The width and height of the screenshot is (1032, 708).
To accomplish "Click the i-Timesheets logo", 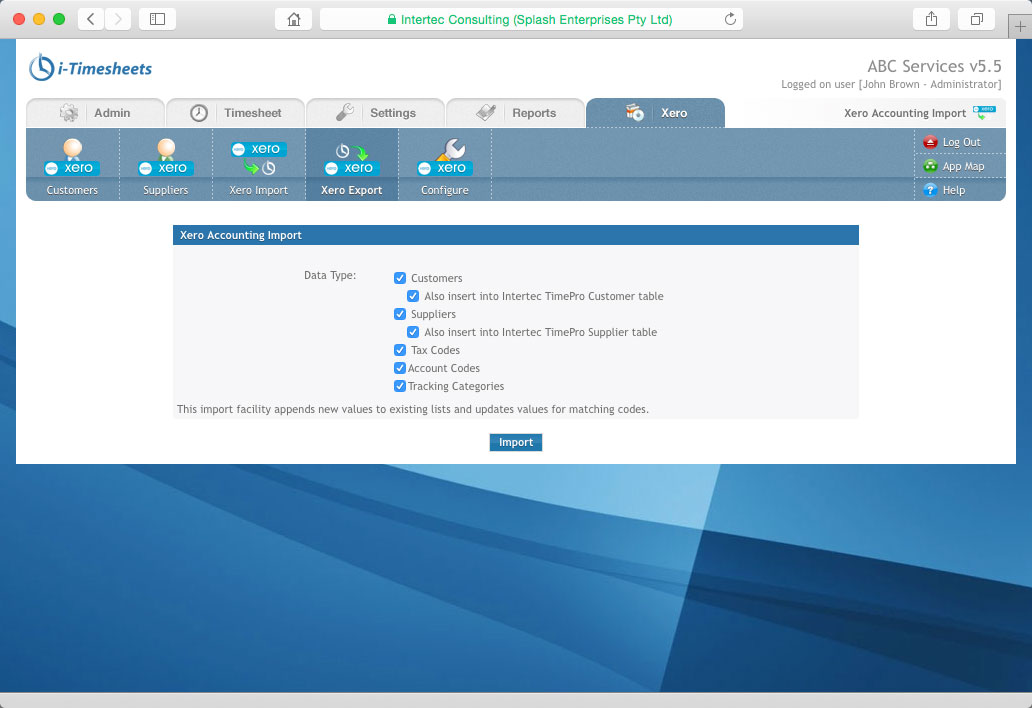I will pos(90,68).
